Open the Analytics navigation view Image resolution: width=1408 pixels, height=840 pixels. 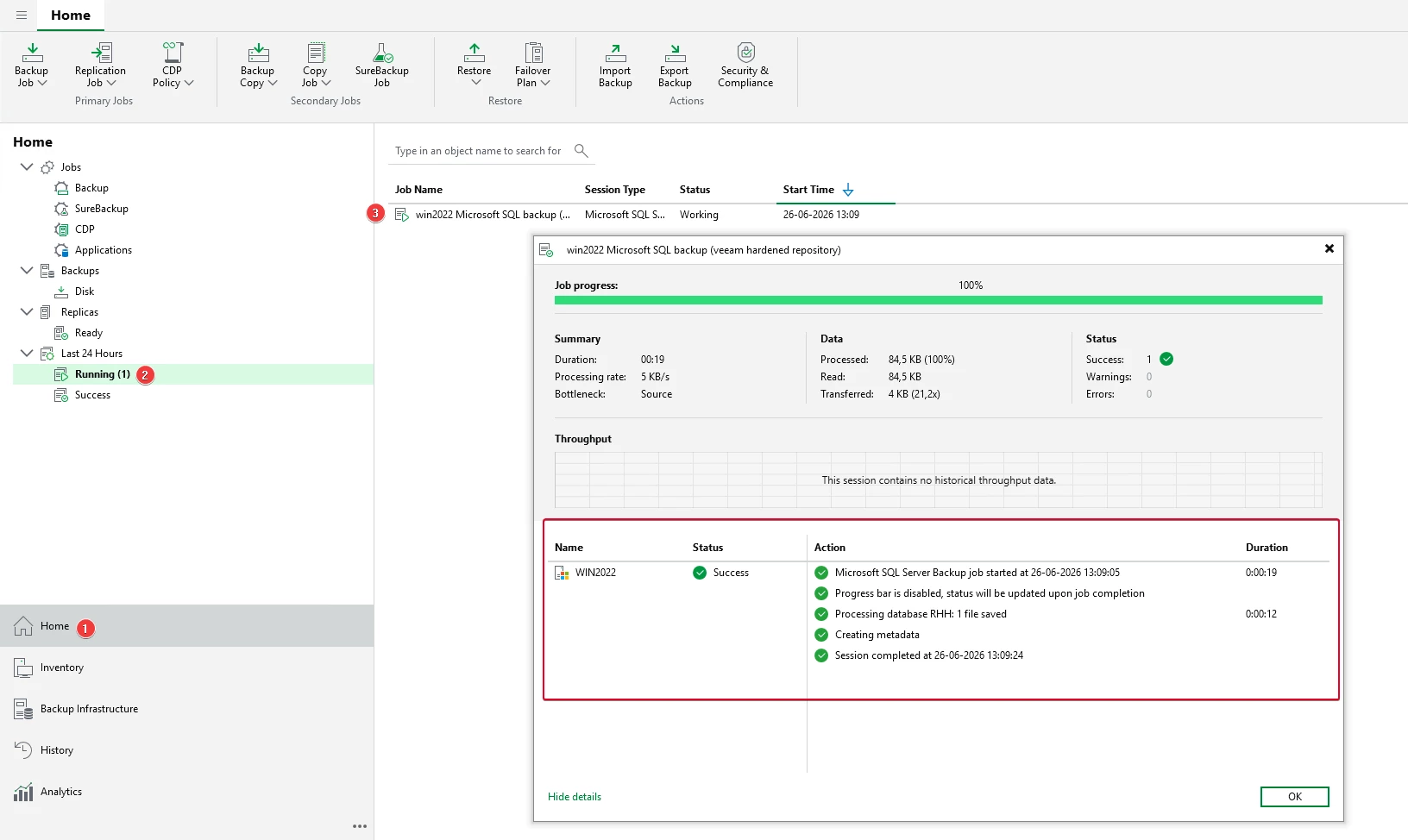(x=187, y=792)
